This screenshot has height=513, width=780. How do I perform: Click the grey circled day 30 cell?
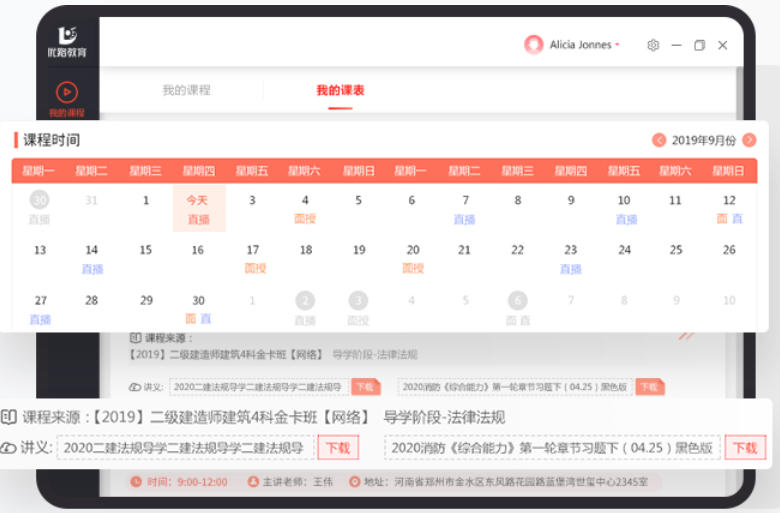coord(39,209)
